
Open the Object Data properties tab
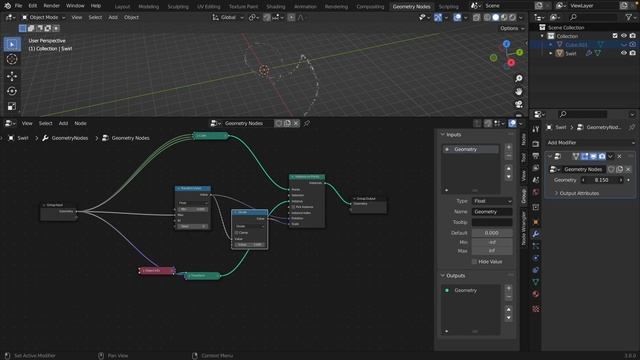point(536,282)
